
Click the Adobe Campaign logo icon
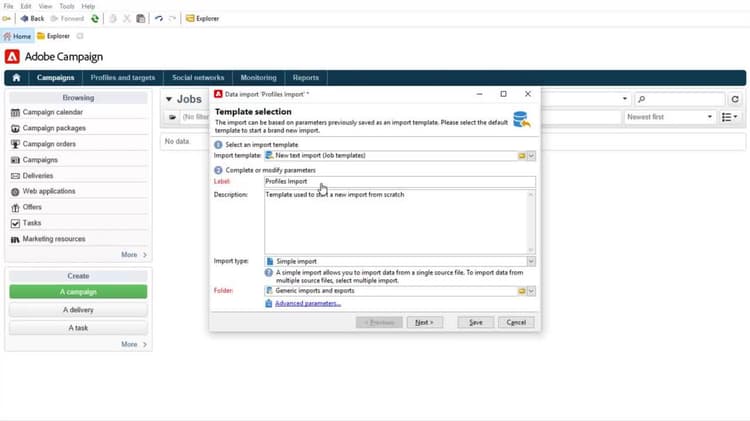click(x=12, y=56)
